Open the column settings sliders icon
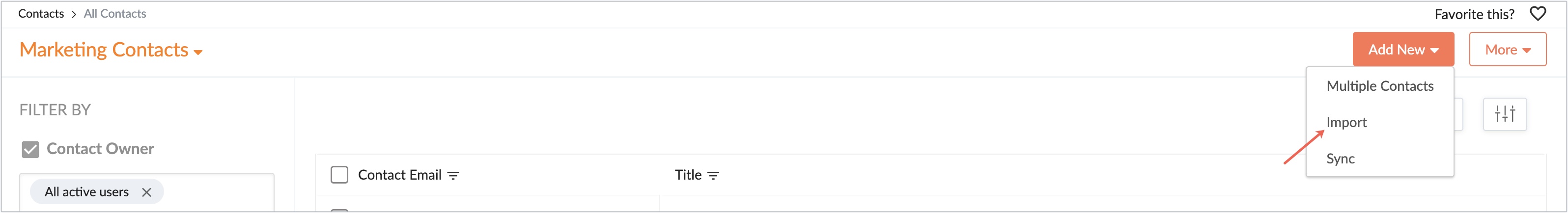 point(1504,114)
